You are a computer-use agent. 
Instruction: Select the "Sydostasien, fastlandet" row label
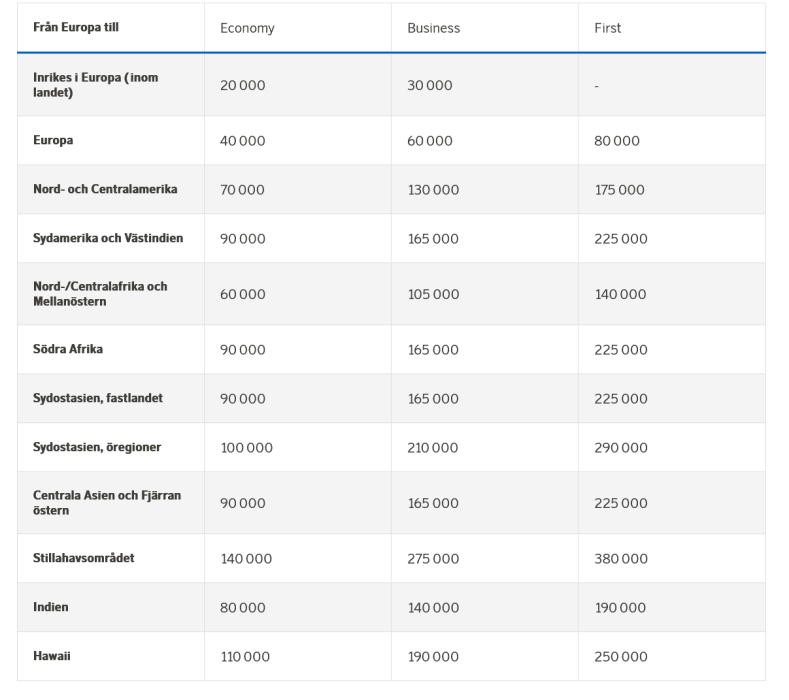pyautogui.click(x=98, y=399)
